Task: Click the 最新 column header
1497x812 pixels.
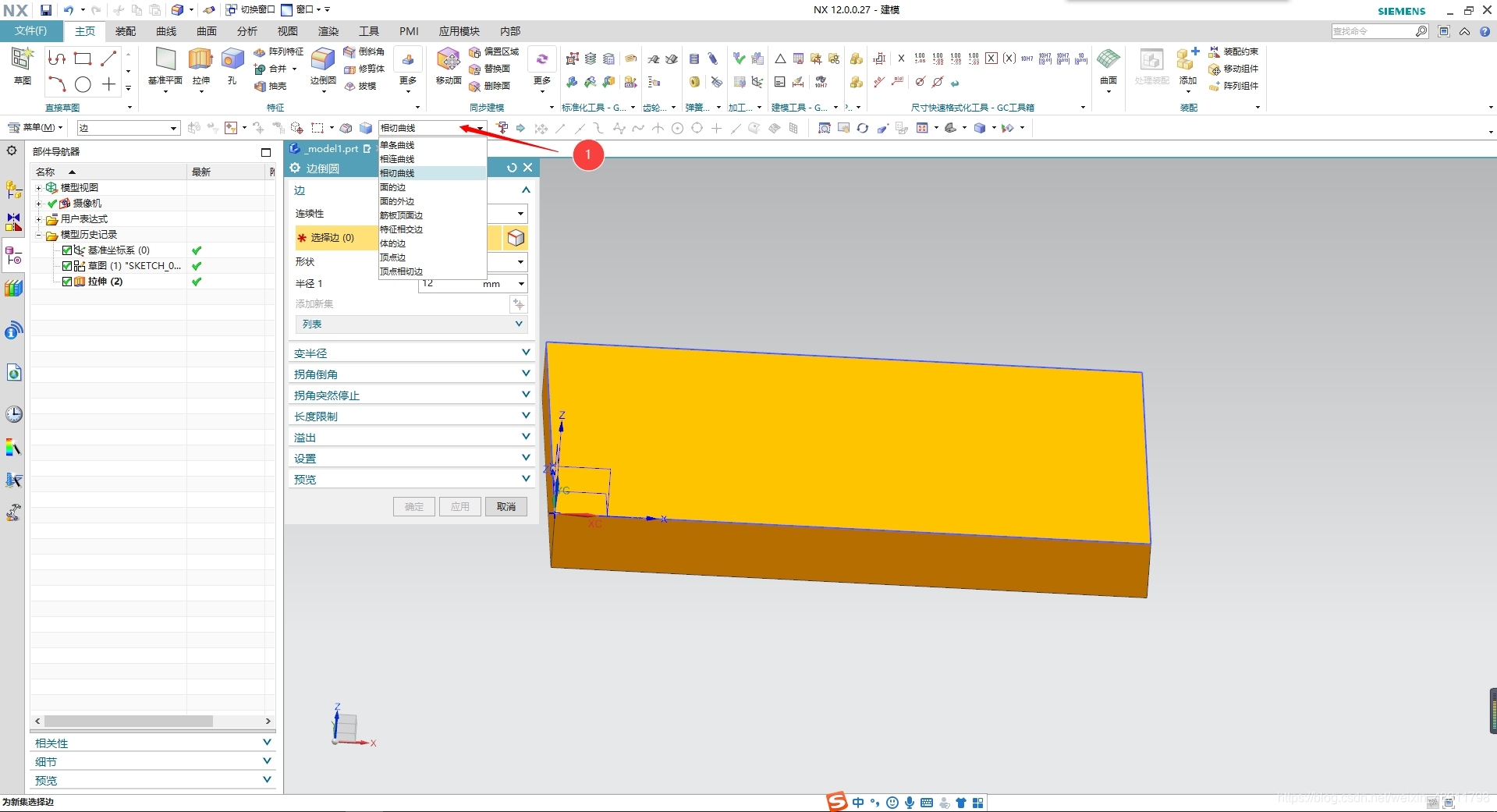Action: pos(226,172)
